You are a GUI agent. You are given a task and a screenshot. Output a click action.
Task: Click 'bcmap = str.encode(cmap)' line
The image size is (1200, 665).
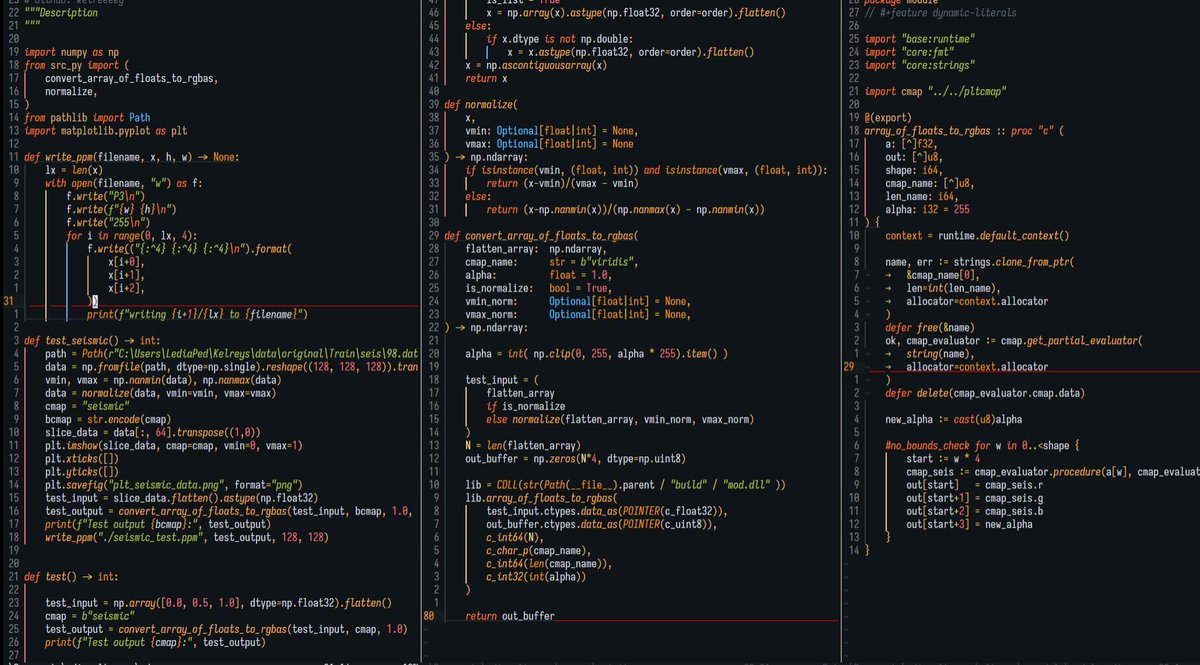click(x=108, y=420)
